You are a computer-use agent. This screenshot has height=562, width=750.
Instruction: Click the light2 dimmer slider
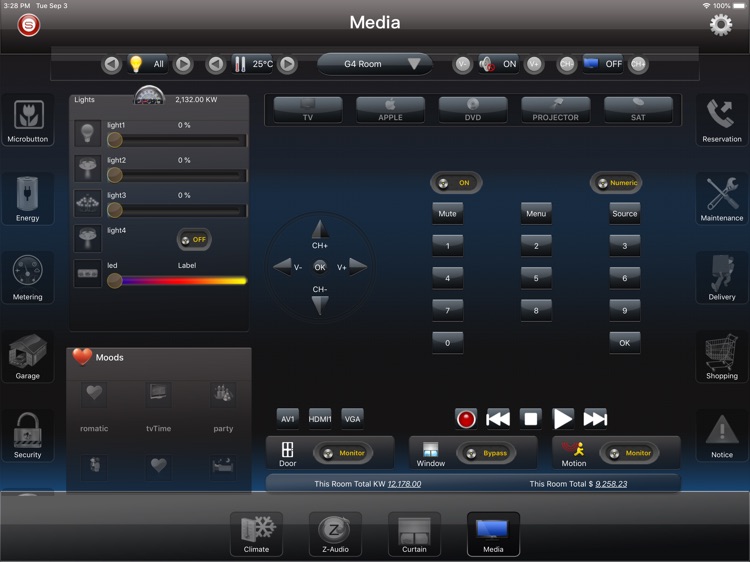[x=177, y=176]
